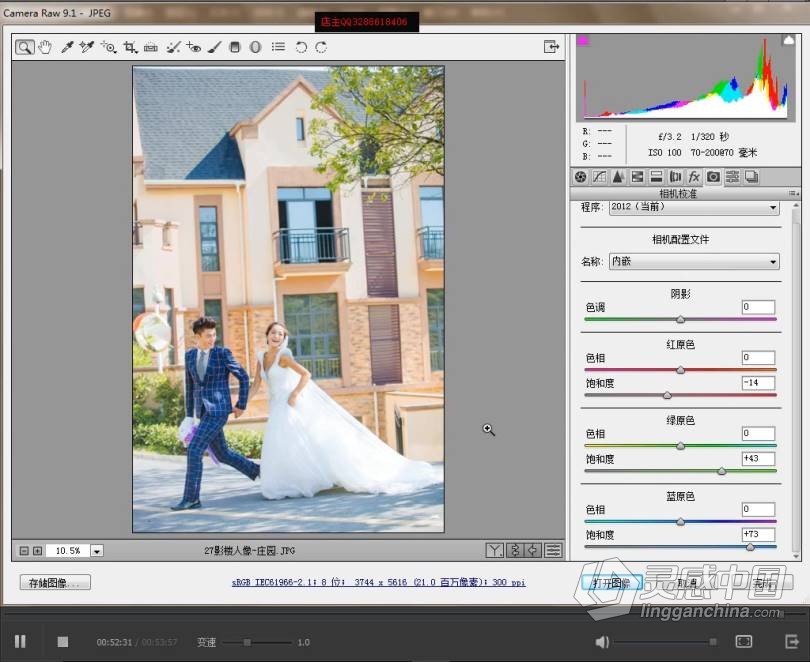Switch to the Split Toning tab
The image size is (810, 662).
point(656,177)
